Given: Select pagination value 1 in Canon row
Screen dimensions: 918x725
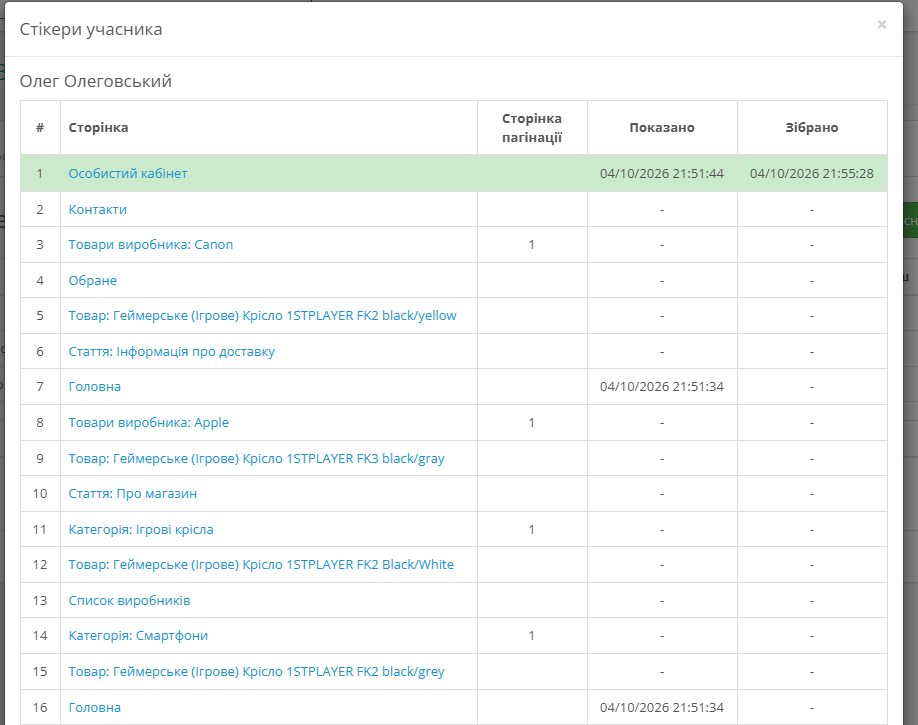Looking at the screenshot, I should pyautogui.click(x=532, y=245).
